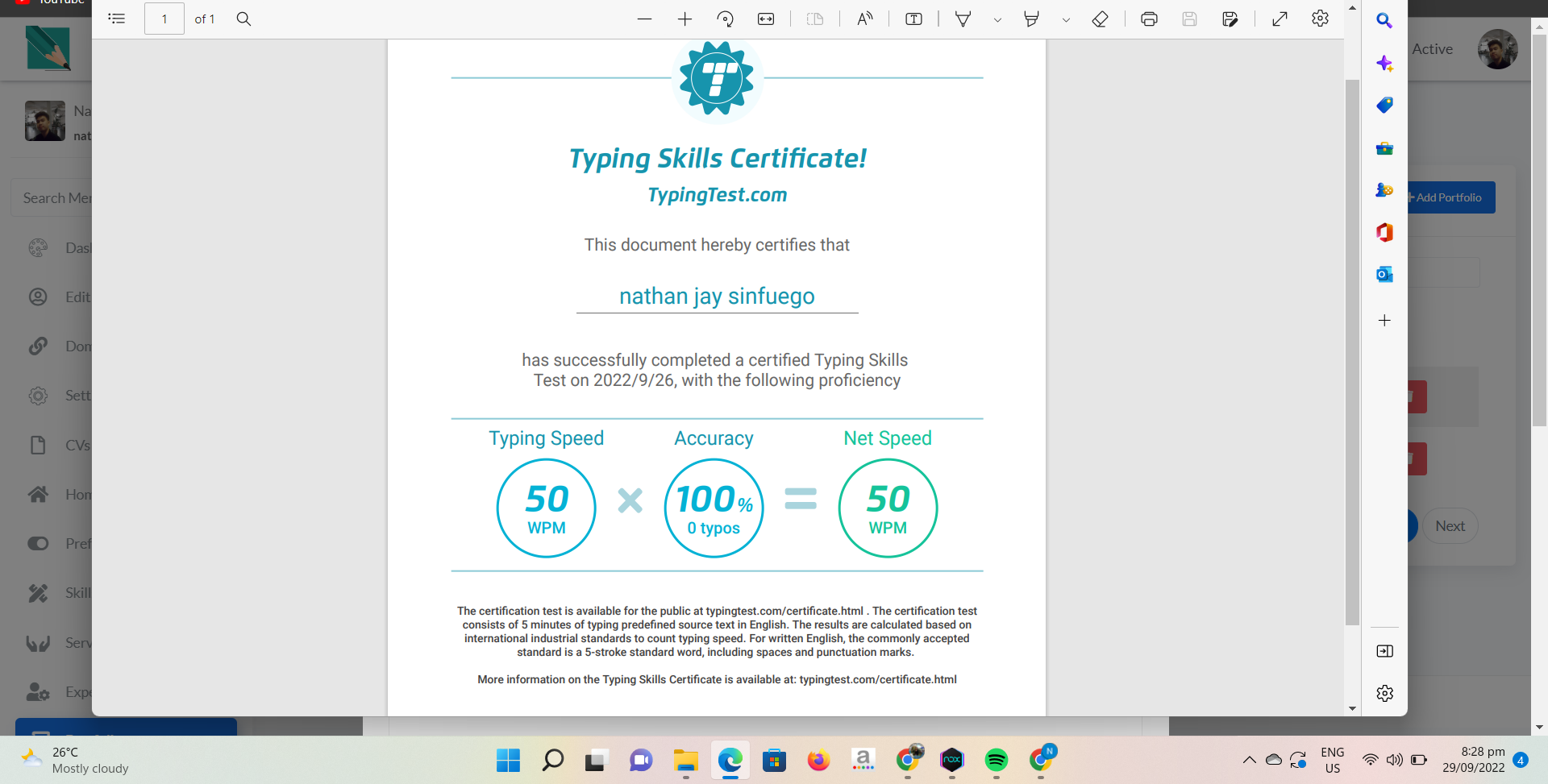The height and width of the screenshot is (784, 1548).
Task: Open the PDF viewer settings gear
Action: [1320, 19]
